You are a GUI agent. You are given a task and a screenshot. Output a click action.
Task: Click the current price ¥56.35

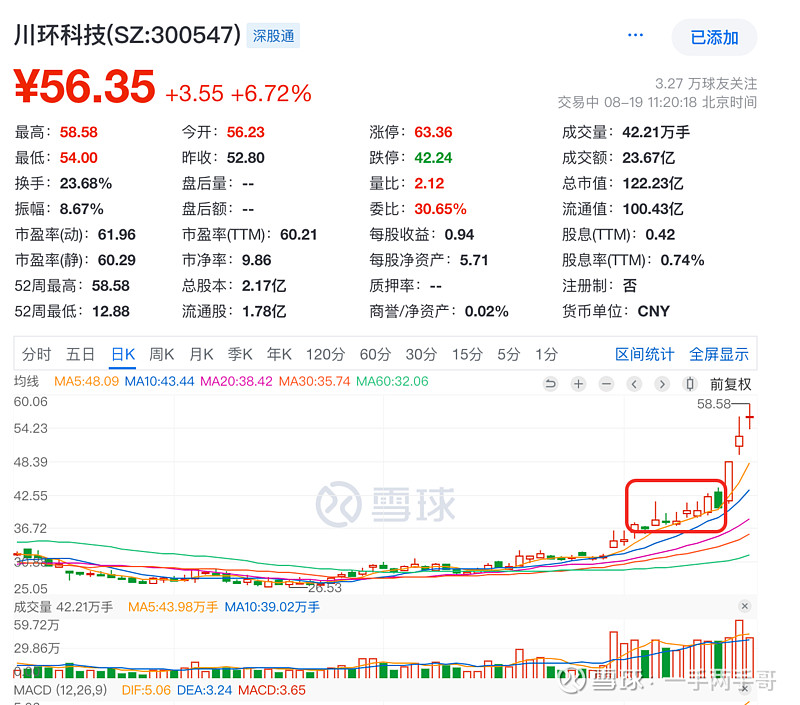(85, 86)
